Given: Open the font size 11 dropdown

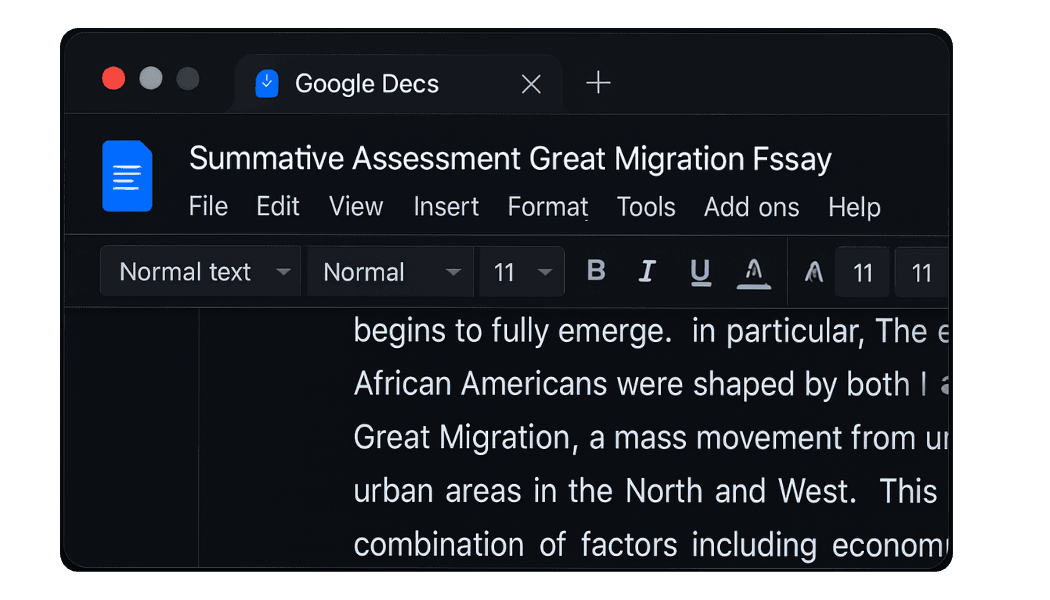Looking at the screenshot, I should point(521,271).
